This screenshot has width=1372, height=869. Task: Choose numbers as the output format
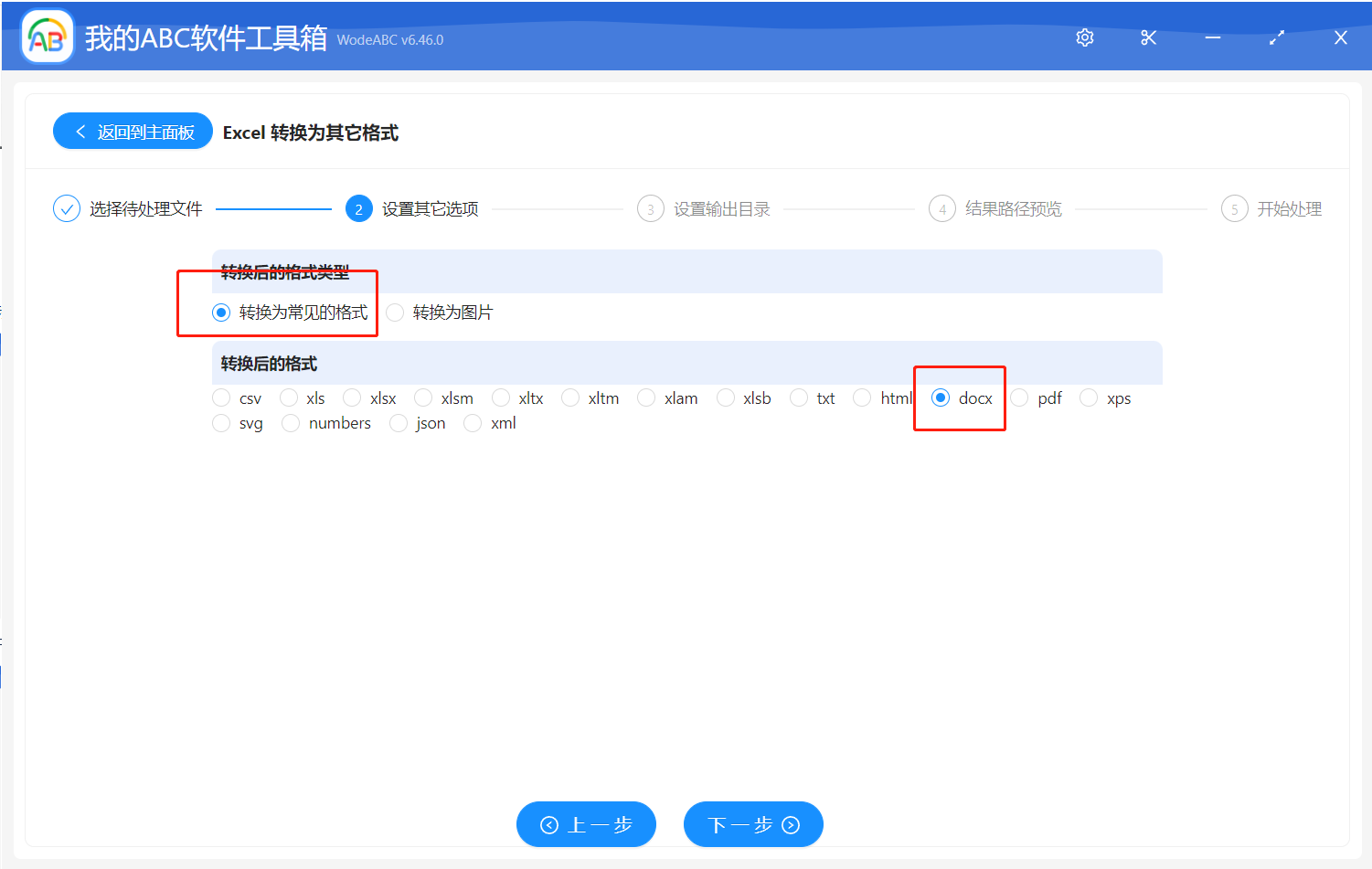point(291,422)
